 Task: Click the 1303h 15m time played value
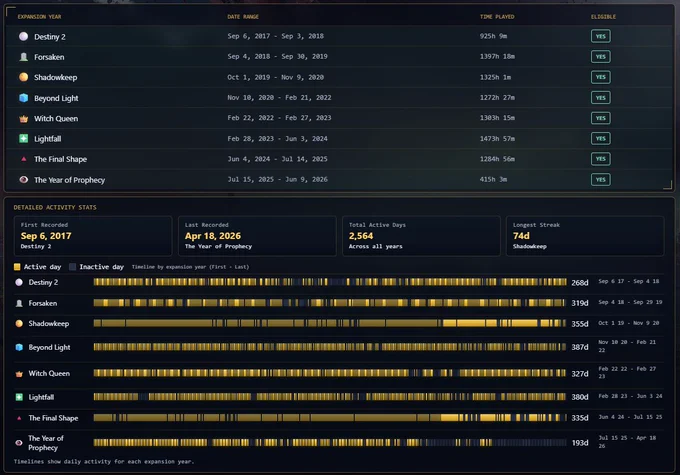(497, 118)
